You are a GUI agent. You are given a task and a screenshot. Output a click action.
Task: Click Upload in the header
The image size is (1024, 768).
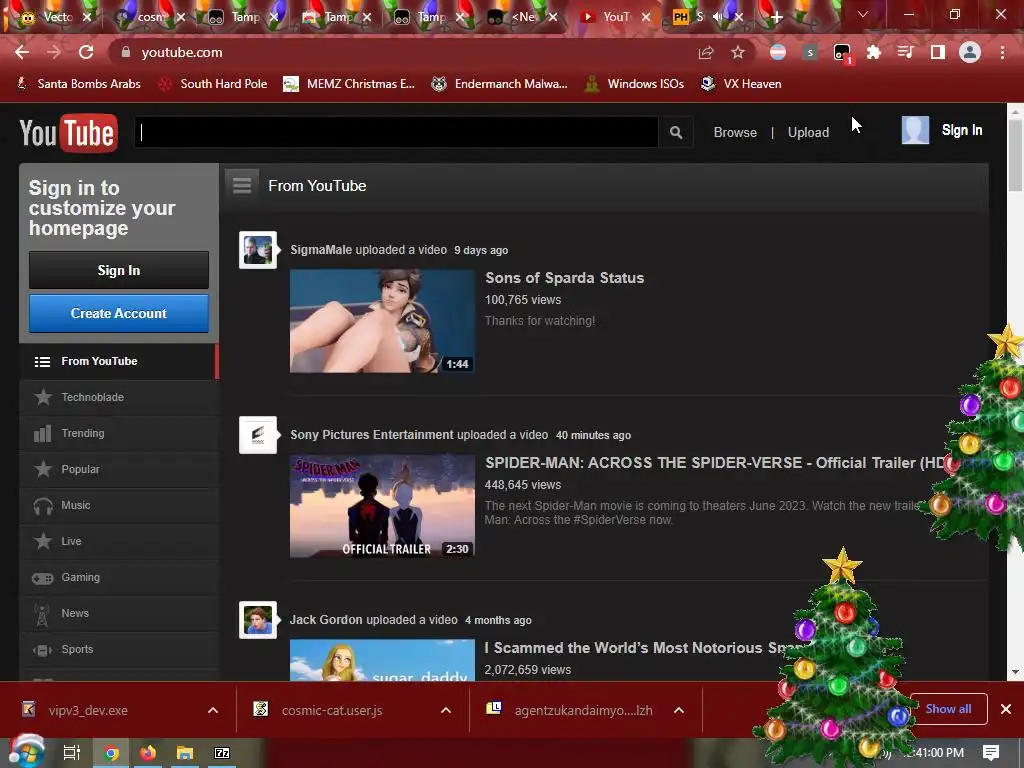point(808,133)
